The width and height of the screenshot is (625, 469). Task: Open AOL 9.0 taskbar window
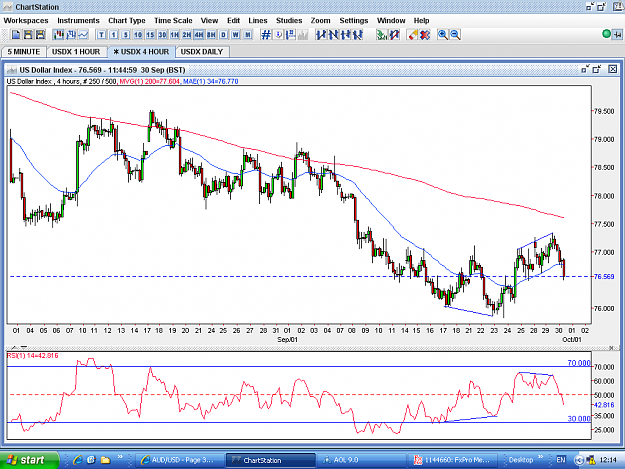pyautogui.click(x=362, y=460)
